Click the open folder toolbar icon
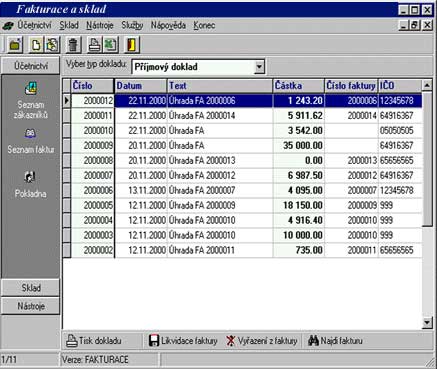Screen dimensions: 437x369 (15, 45)
